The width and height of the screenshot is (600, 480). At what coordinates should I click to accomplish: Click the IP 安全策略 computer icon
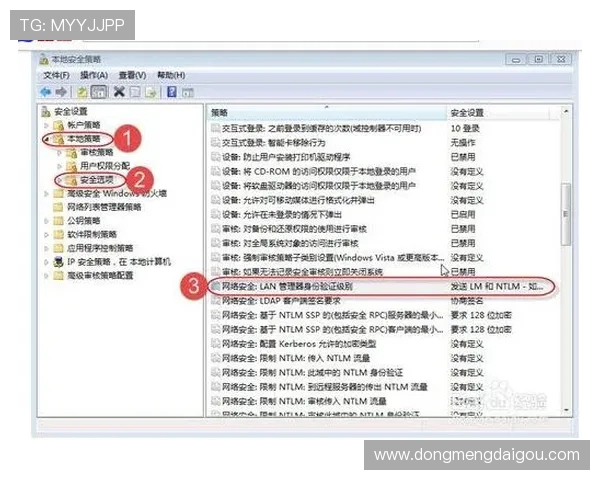pos(59,262)
